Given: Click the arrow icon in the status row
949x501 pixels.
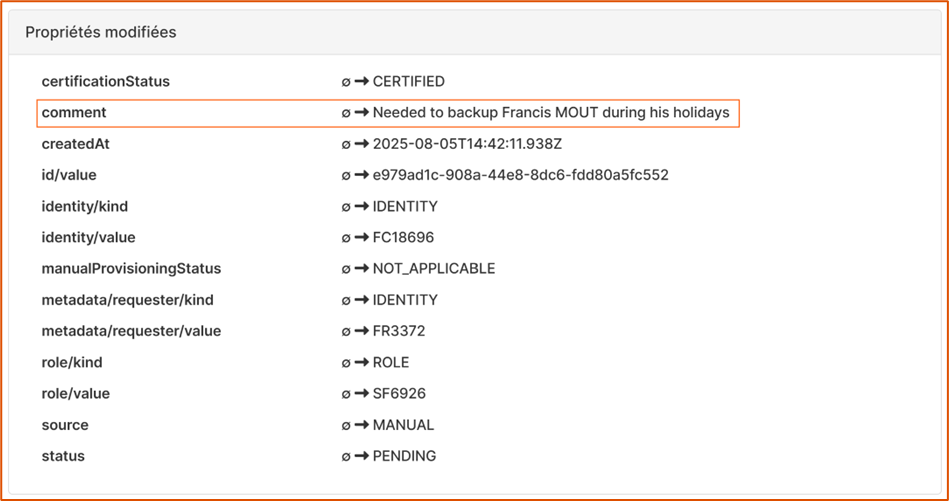Looking at the screenshot, I should click(362, 456).
